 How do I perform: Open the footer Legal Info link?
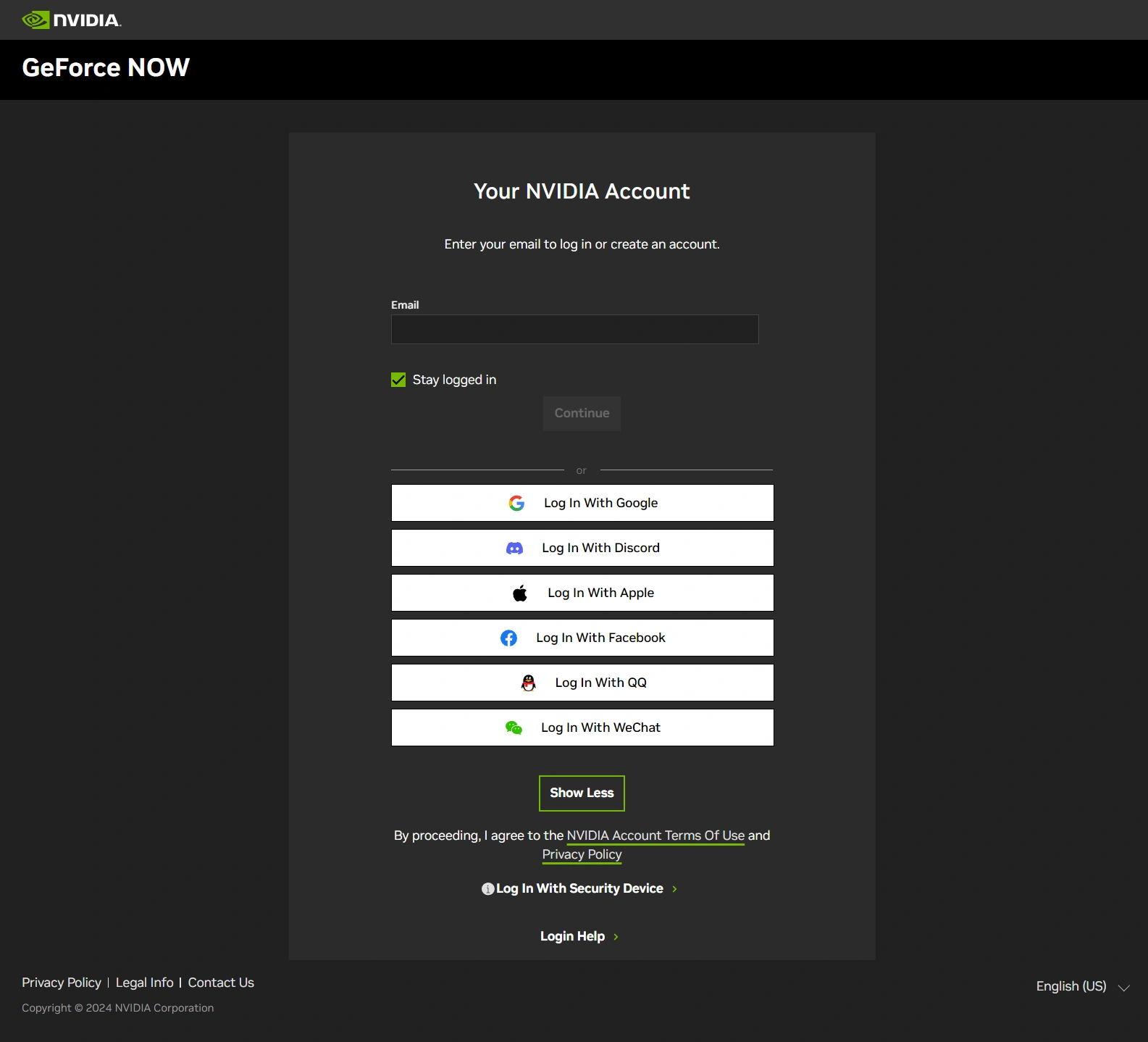145,983
